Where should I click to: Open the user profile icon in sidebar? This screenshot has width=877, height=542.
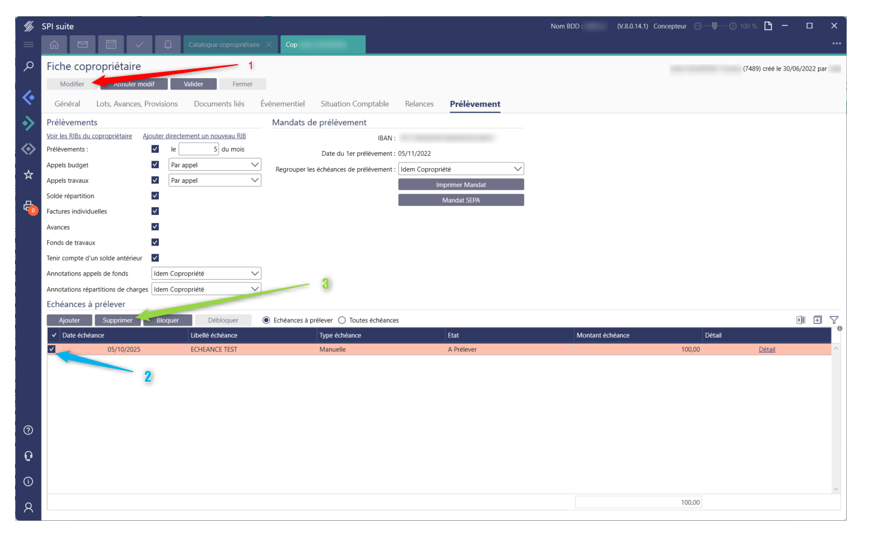point(28,507)
